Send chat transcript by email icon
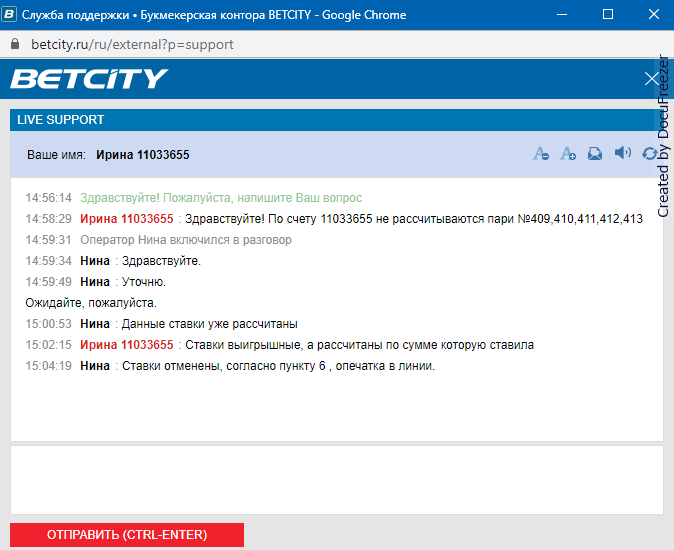Image resolution: width=674 pixels, height=550 pixels. [x=595, y=153]
